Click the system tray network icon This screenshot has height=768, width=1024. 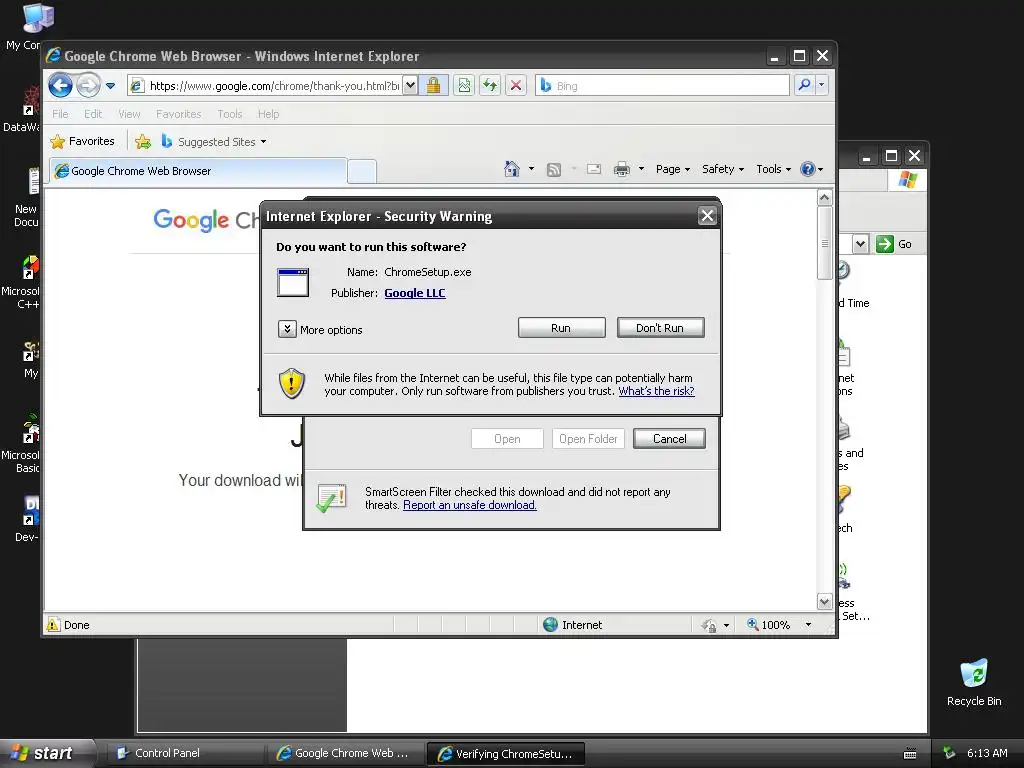pos(949,753)
